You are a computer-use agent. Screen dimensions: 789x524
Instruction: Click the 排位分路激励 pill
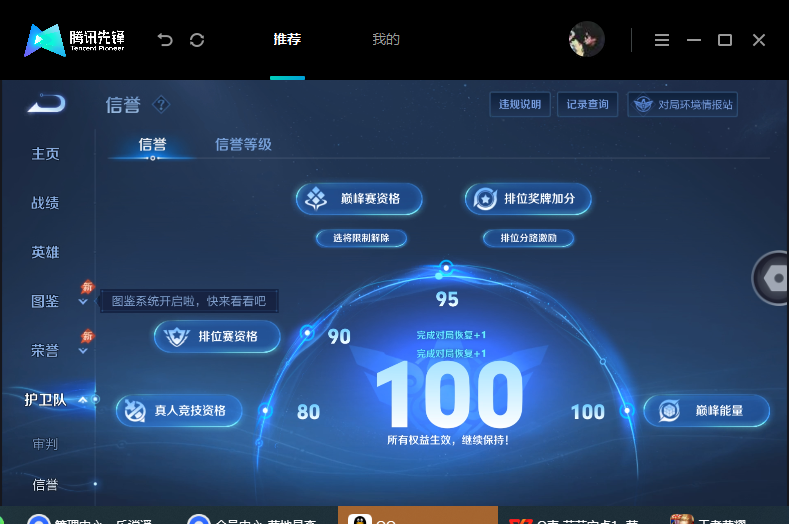(x=528, y=238)
